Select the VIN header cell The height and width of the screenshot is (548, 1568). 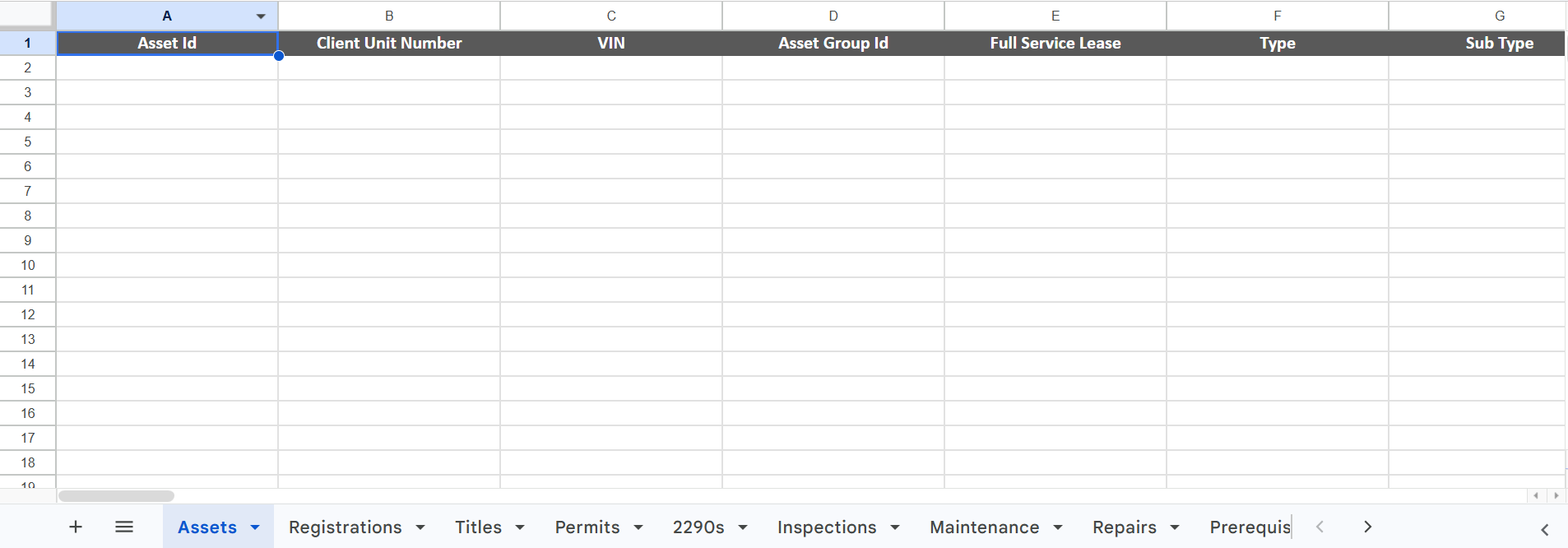[611, 43]
